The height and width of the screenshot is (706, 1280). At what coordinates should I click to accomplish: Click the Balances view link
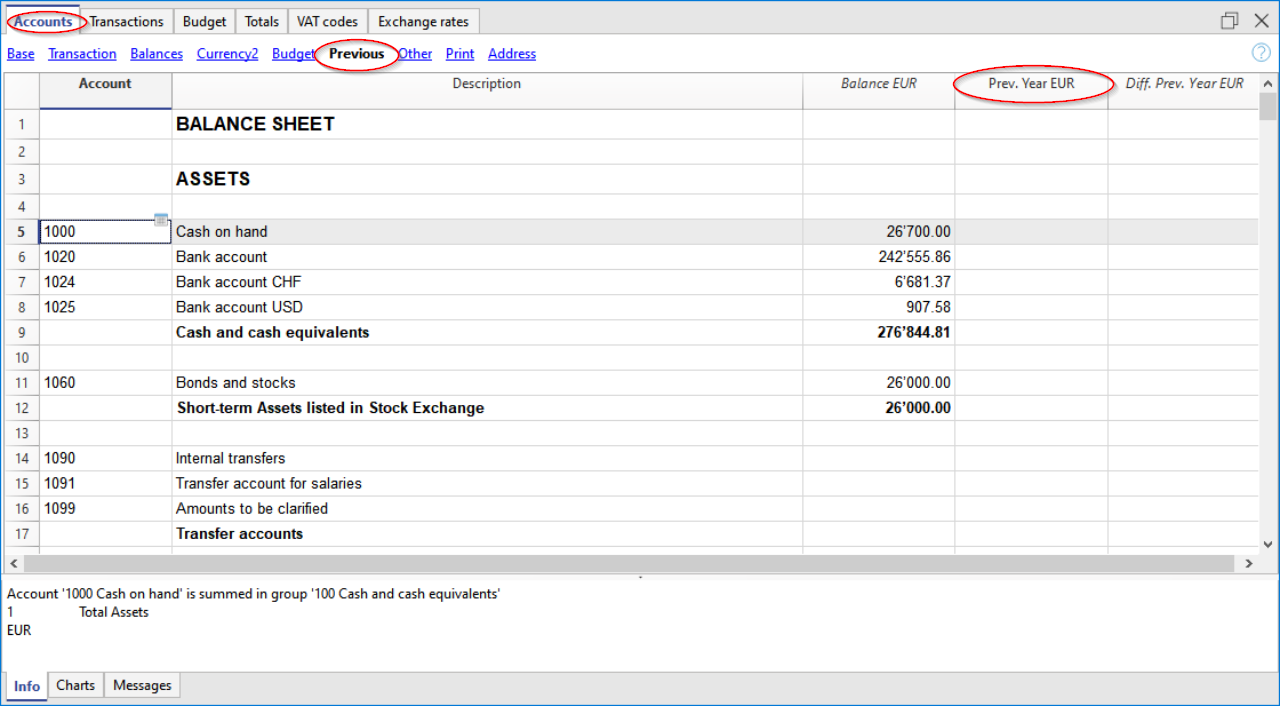pos(156,54)
